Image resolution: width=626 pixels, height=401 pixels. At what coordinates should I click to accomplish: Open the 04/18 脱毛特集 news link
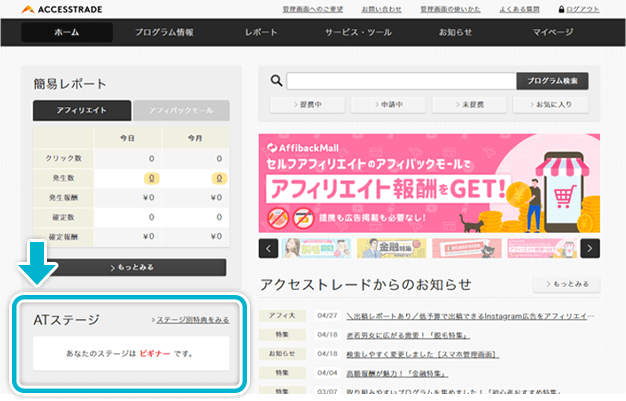[408, 335]
